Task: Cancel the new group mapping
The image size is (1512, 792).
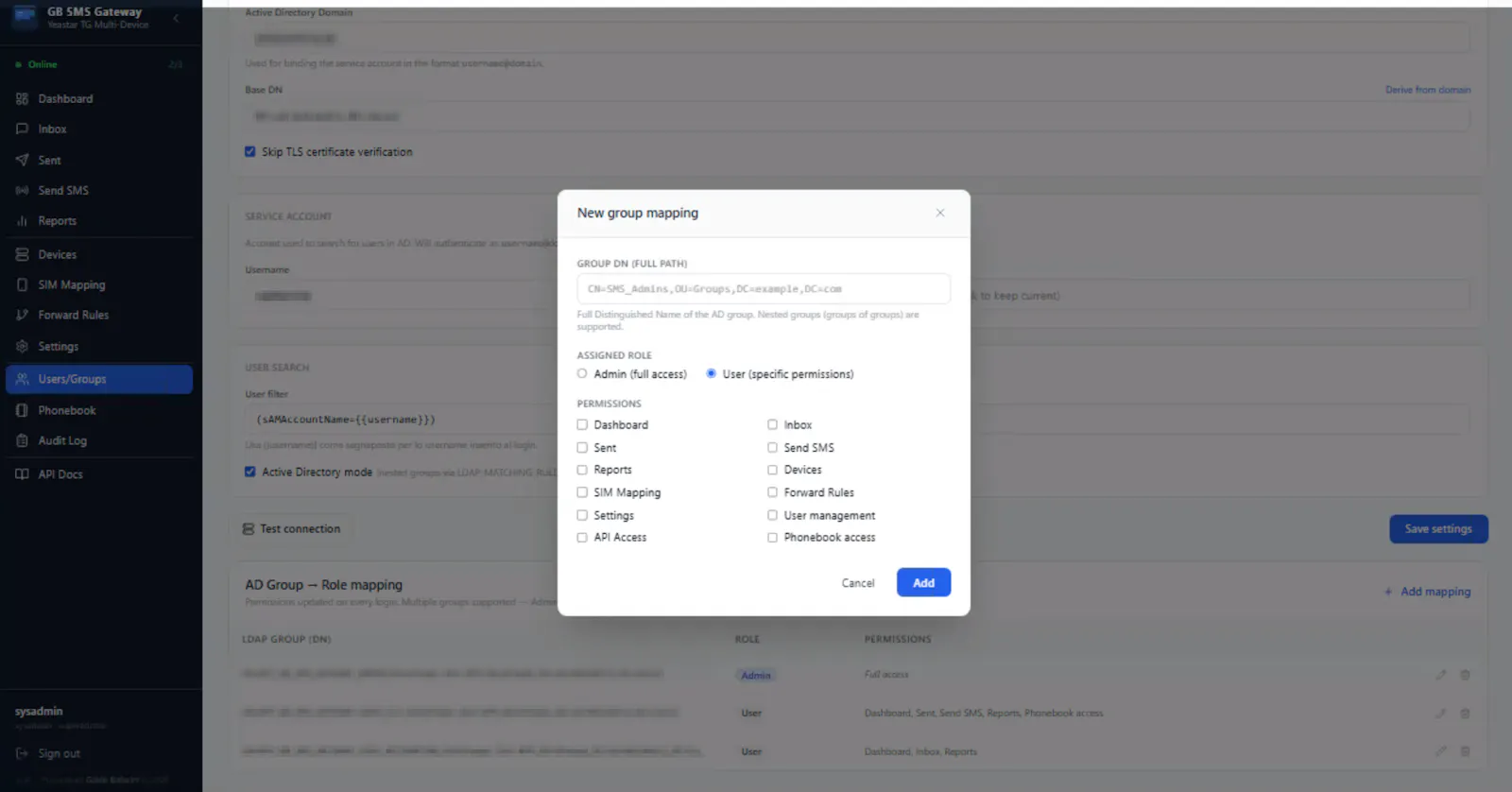Action: (x=858, y=583)
